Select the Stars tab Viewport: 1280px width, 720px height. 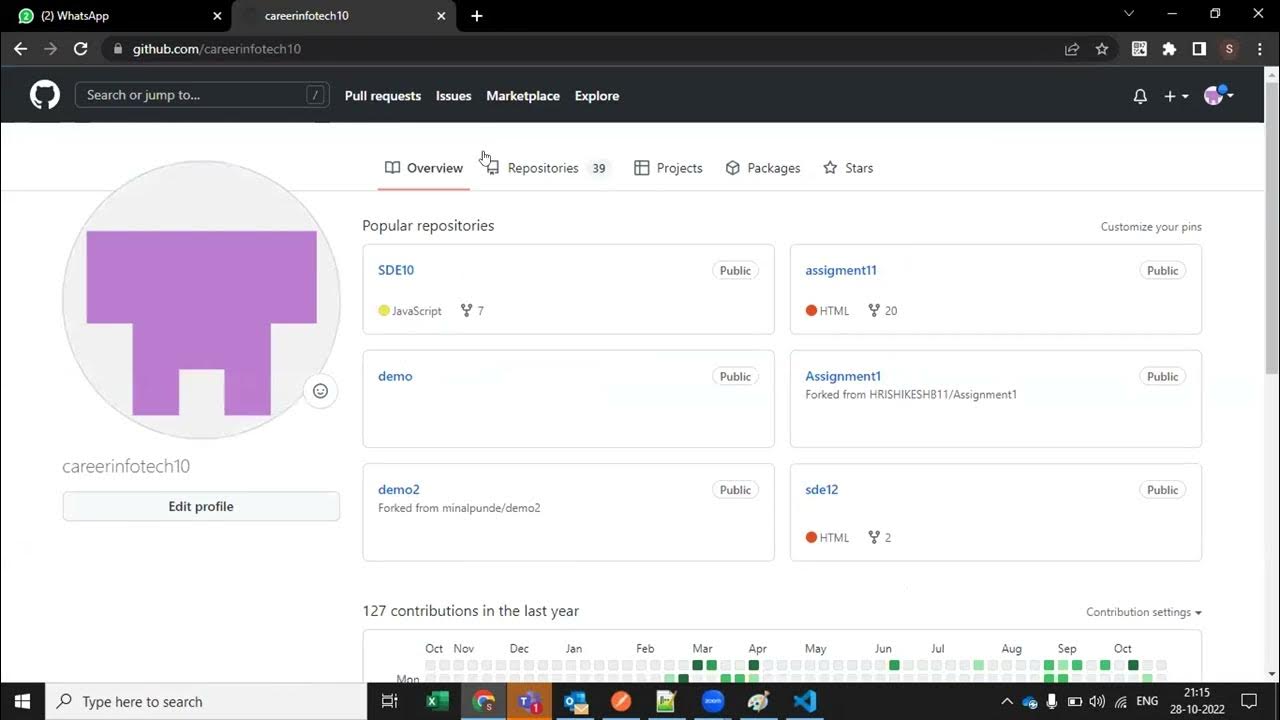[x=848, y=168]
